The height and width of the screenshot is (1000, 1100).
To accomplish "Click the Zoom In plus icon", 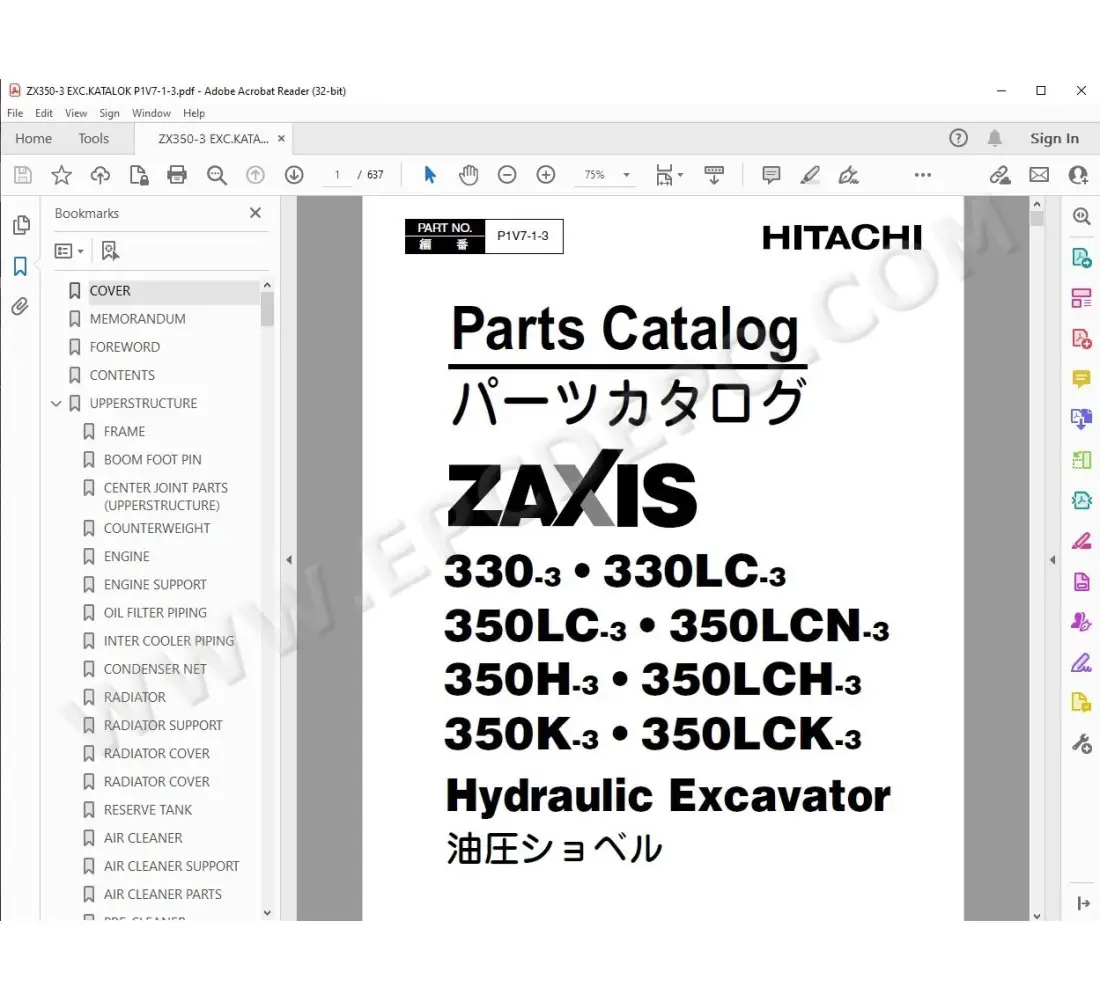I will pyautogui.click(x=546, y=175).
